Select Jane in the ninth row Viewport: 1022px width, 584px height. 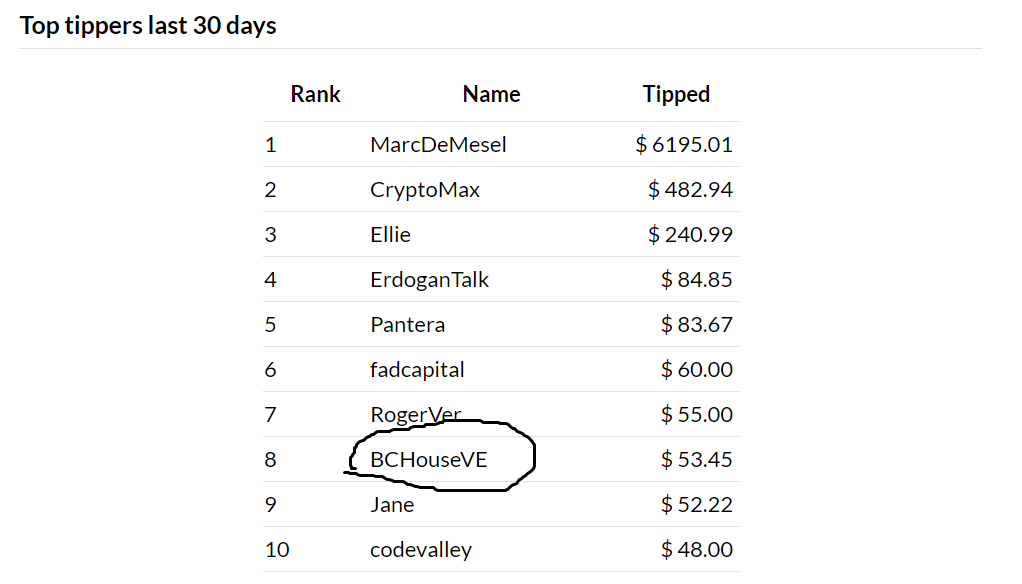click(392, 504)
